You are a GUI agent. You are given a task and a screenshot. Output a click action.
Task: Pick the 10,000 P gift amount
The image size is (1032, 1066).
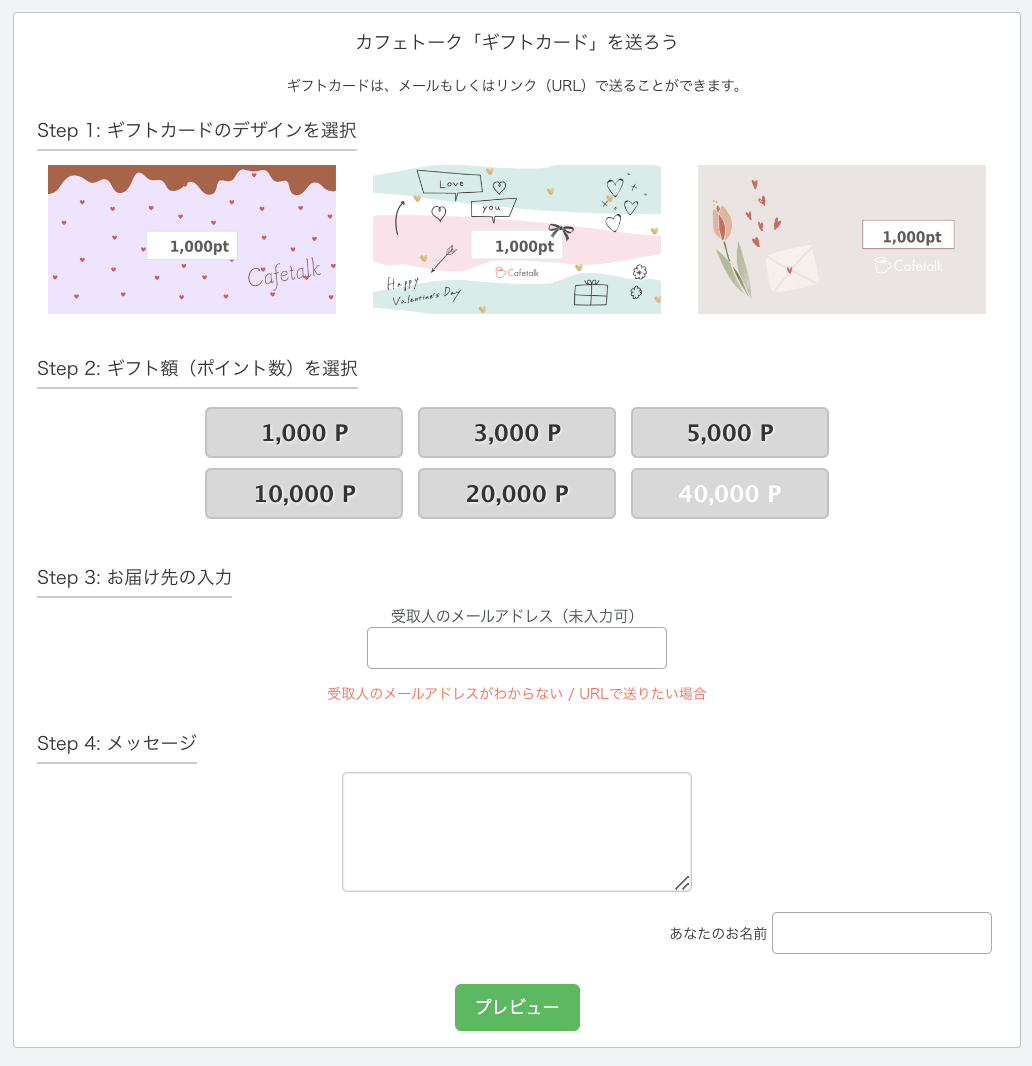pyautogui.click(x=304, y=494)
